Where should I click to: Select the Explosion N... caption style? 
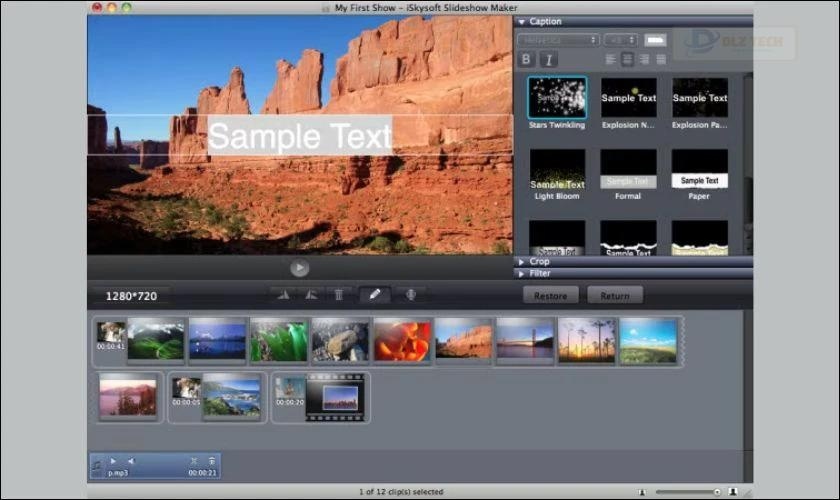(628, 98)
